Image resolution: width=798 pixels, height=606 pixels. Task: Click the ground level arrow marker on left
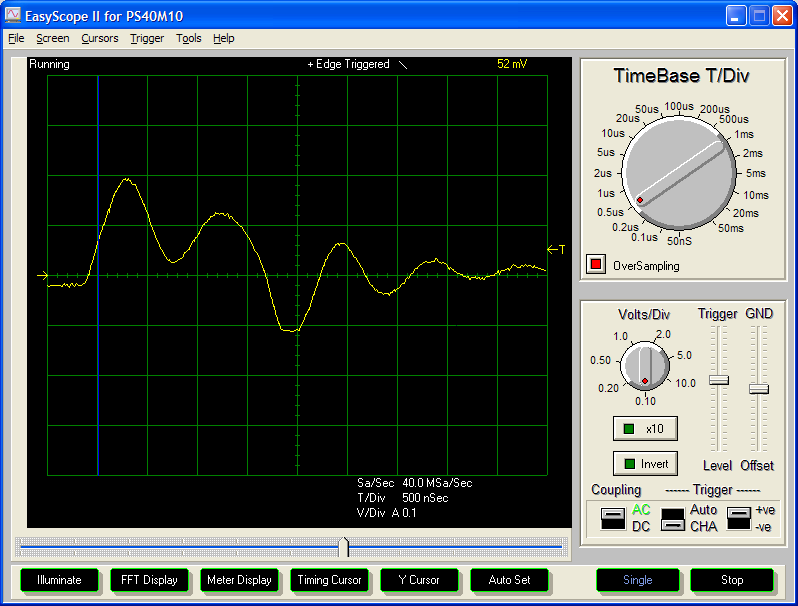[42, 275]
